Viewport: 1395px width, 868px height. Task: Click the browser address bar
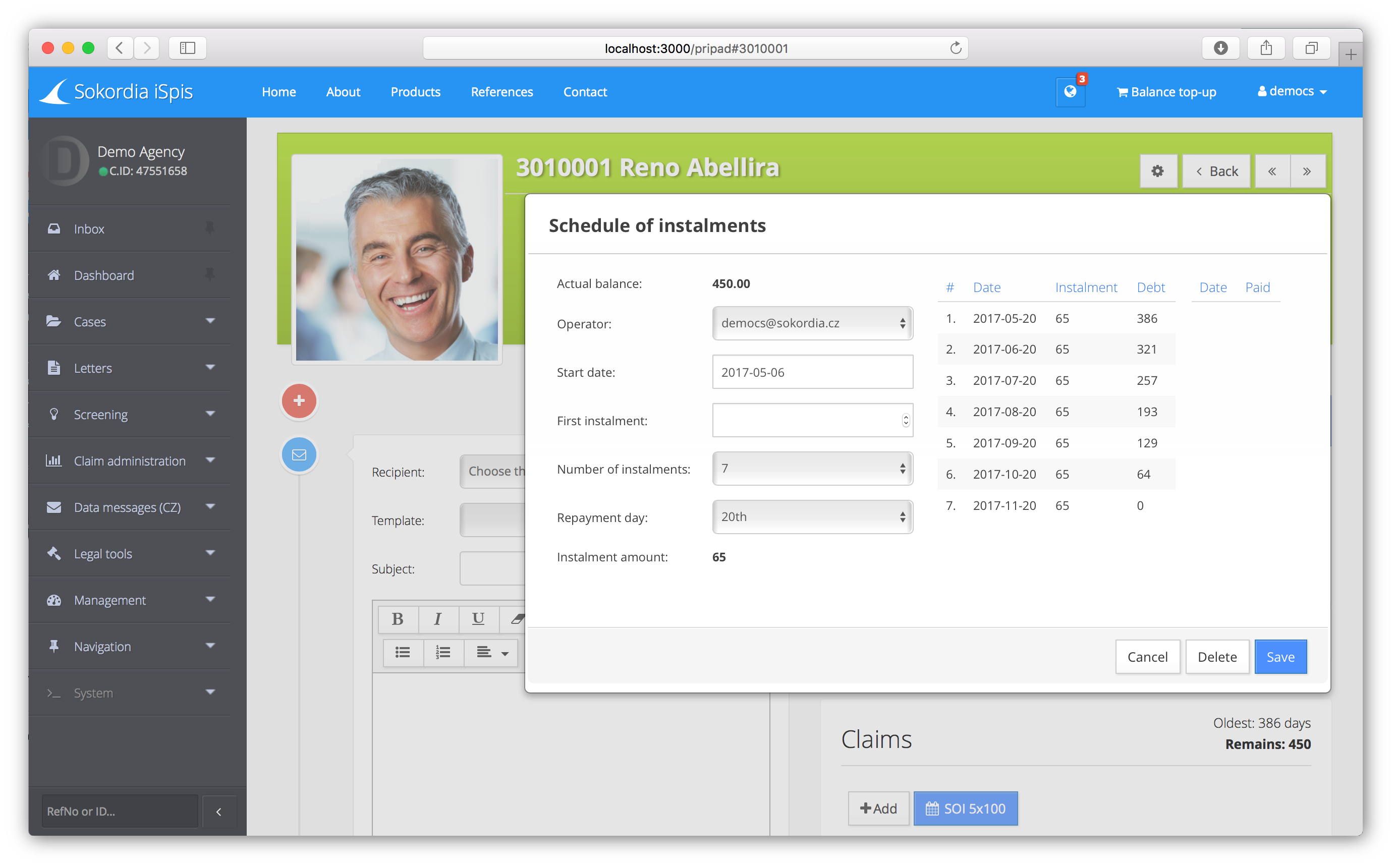695,48
